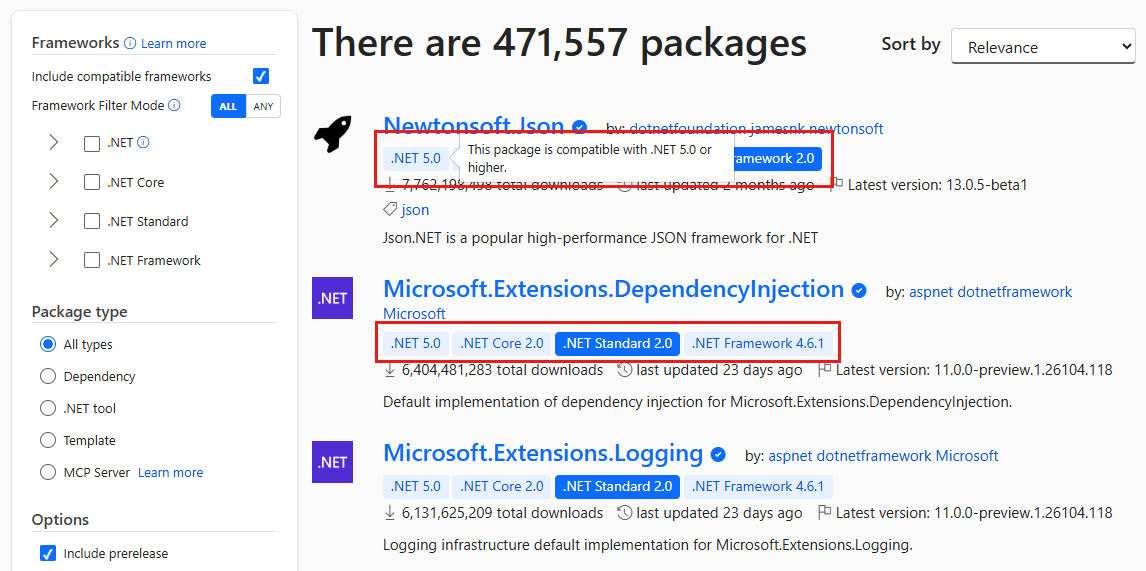Check the .NET Standard framework checkbox
The width and height of the screenshot is (1146, 571).
(91, 221)
